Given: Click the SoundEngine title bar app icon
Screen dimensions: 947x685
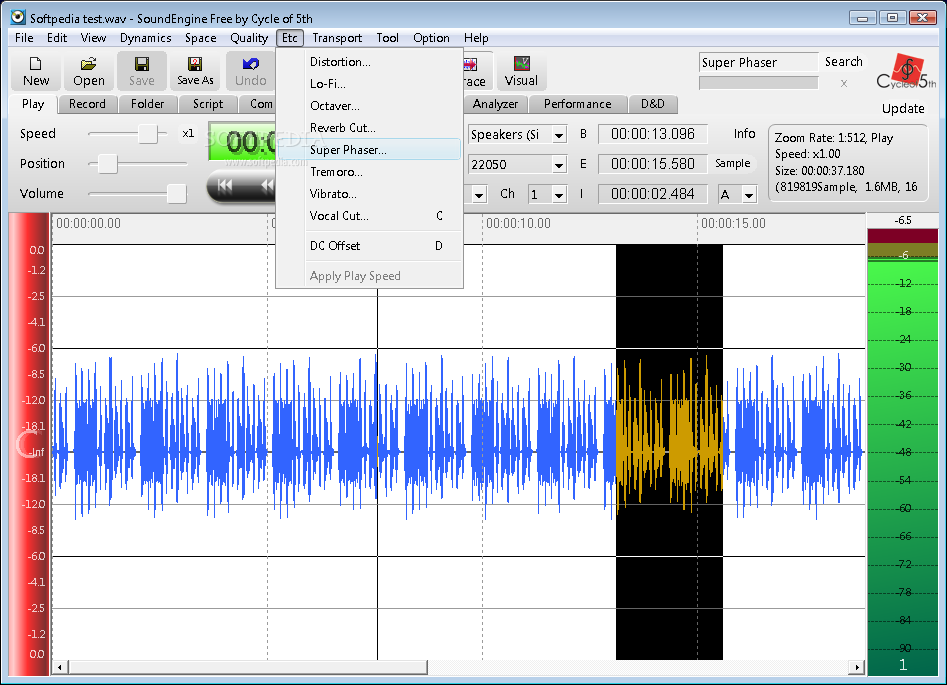Looking at the screenshot, I should [18, 18].
